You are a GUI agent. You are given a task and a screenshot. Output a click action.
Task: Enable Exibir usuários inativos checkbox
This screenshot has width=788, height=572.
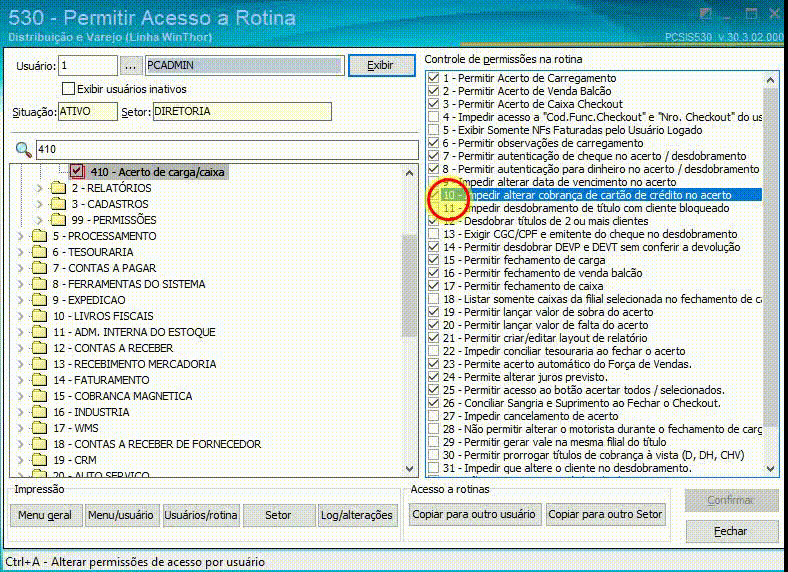(68, 89)
